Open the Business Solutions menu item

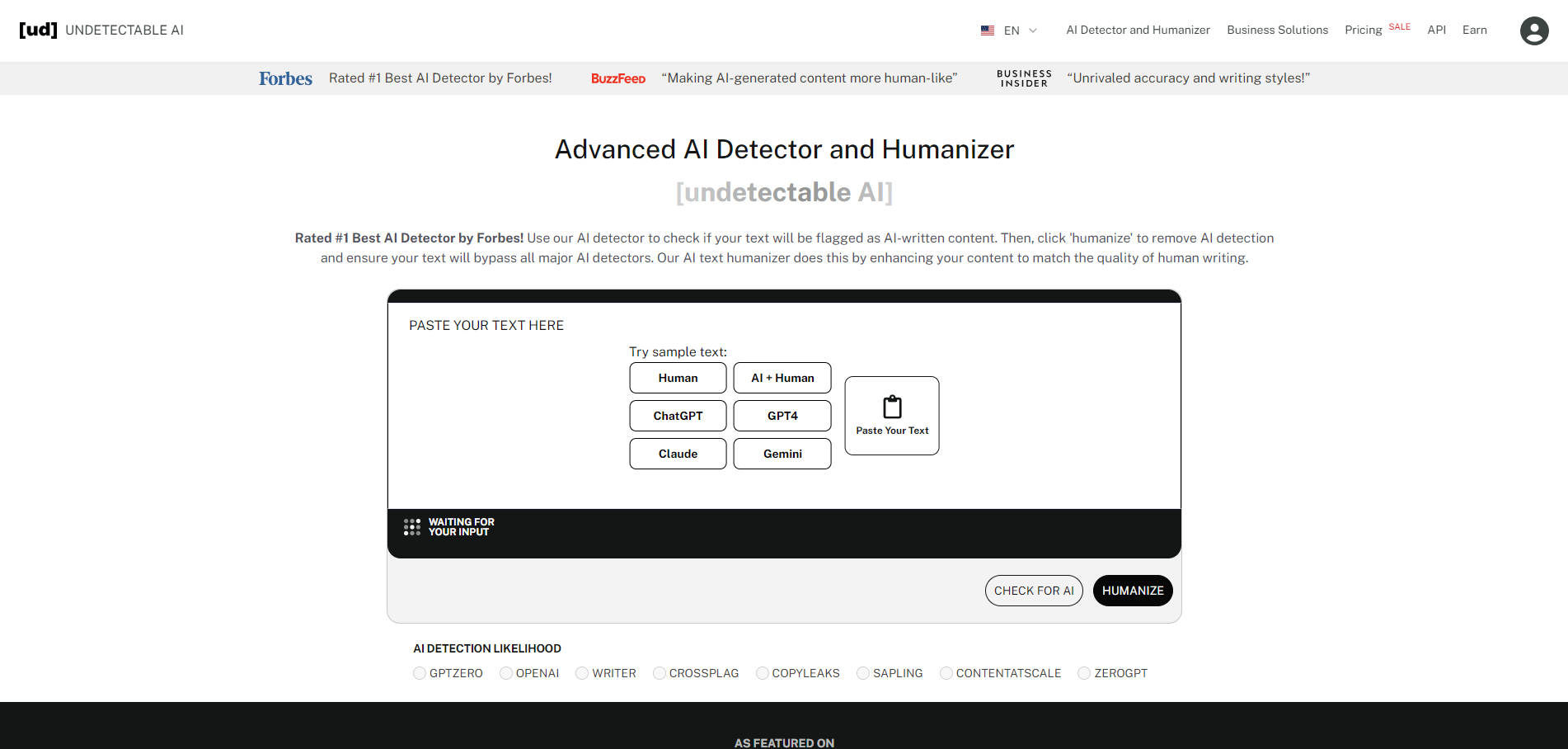[x=1277, y=30]
